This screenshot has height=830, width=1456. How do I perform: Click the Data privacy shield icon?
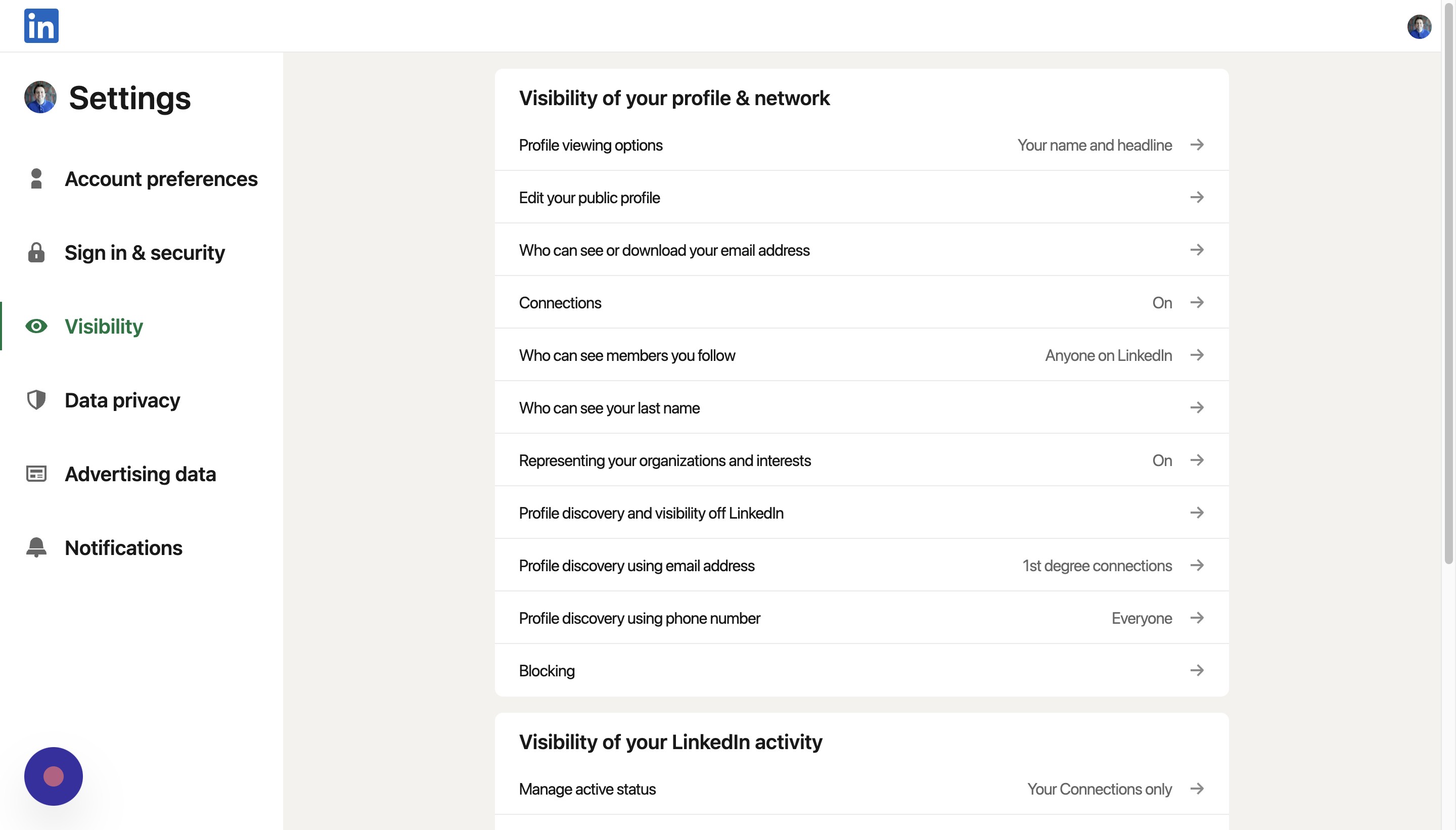(x=36, y=400)
